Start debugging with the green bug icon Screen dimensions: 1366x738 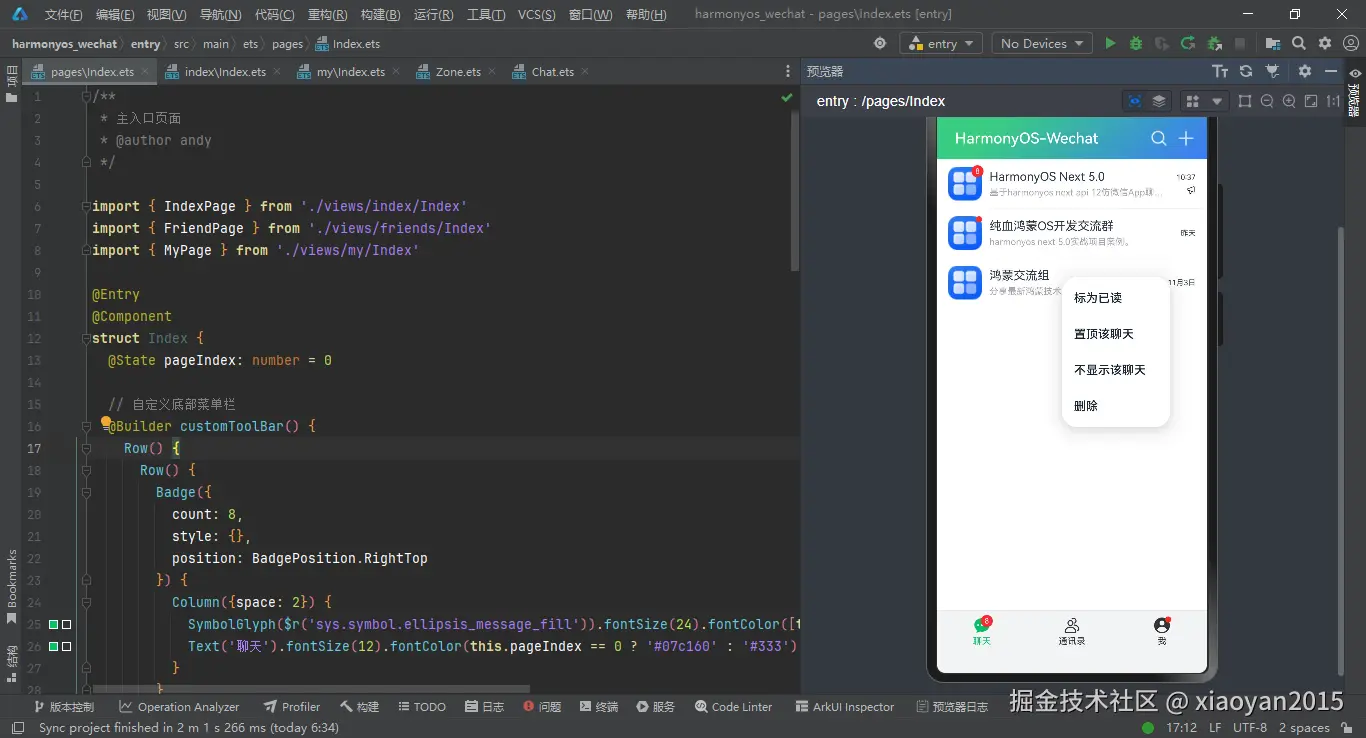[x=1136, y=43]
